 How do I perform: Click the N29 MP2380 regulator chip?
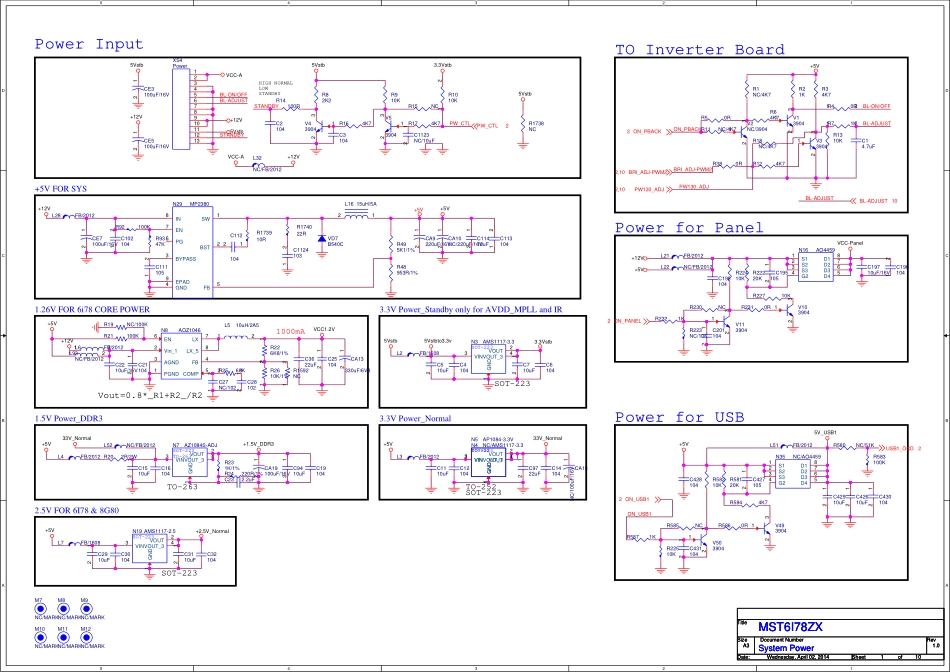point(192,250)
